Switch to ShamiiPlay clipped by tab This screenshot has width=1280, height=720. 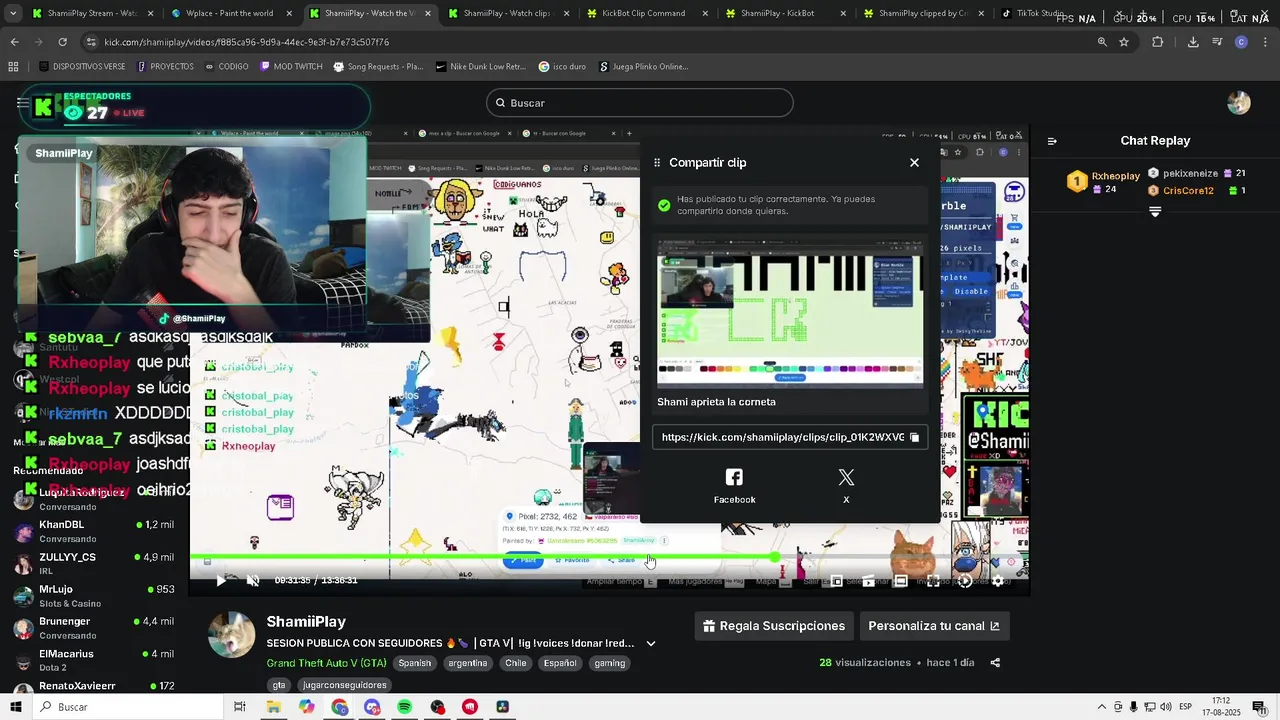(921, 14)
